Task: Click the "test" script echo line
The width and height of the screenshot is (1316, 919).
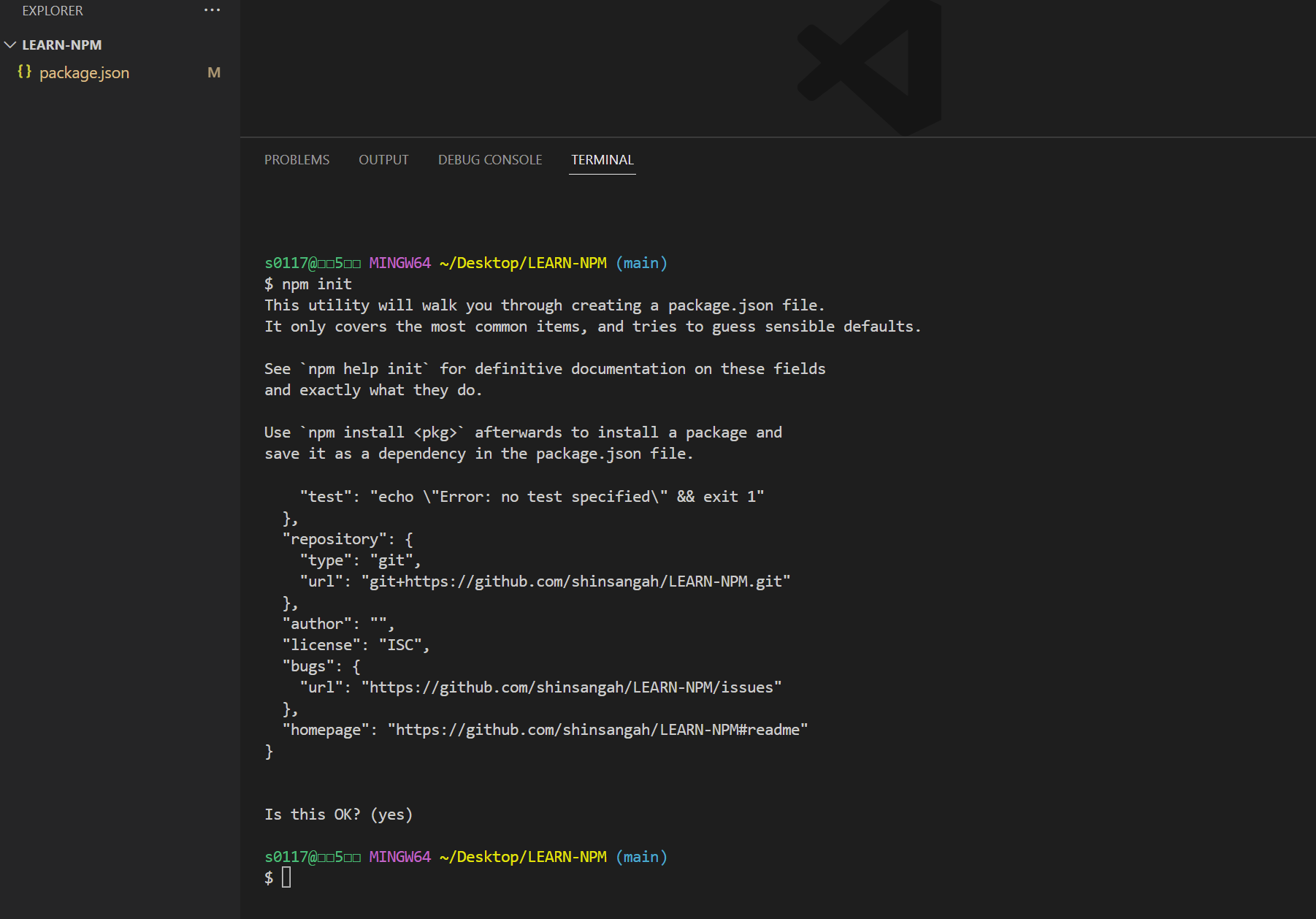Action: tap(532, 497)
